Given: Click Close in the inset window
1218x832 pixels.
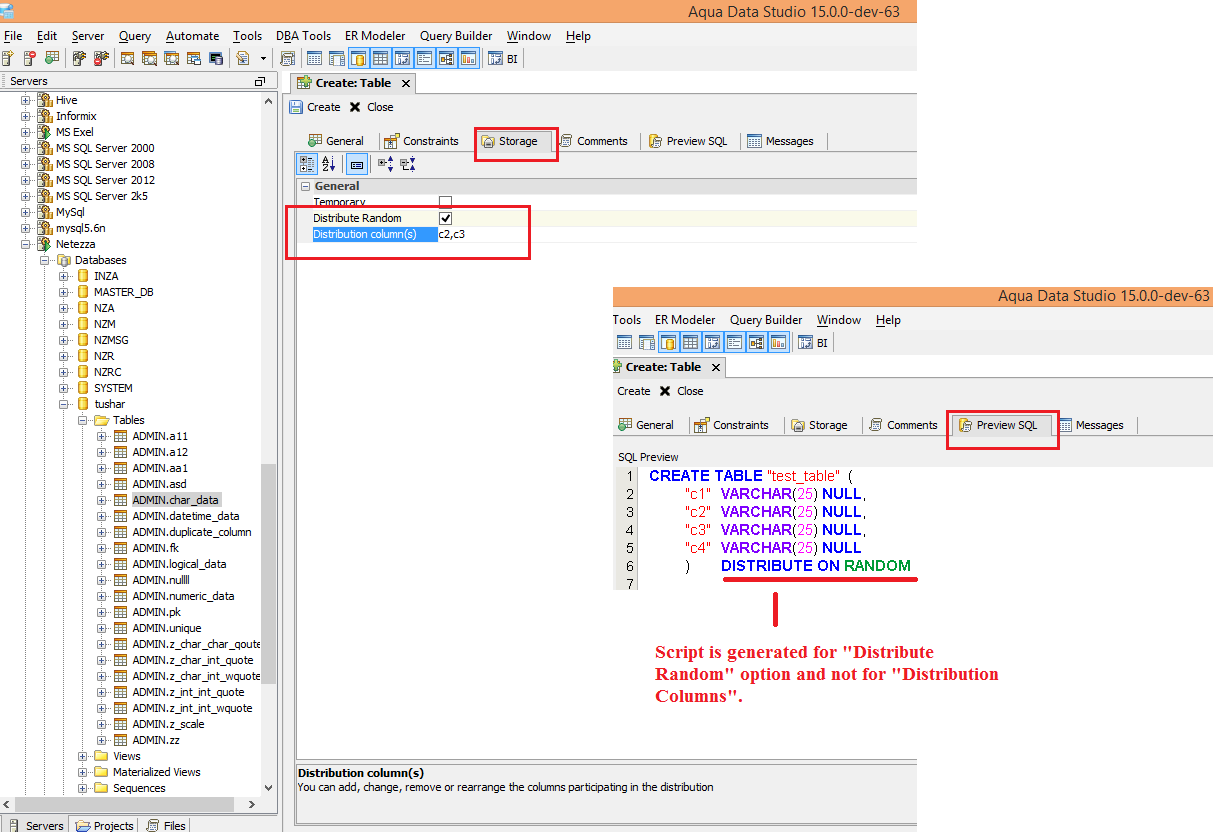Looking at the screenshot, I should [x=681, y=391].
